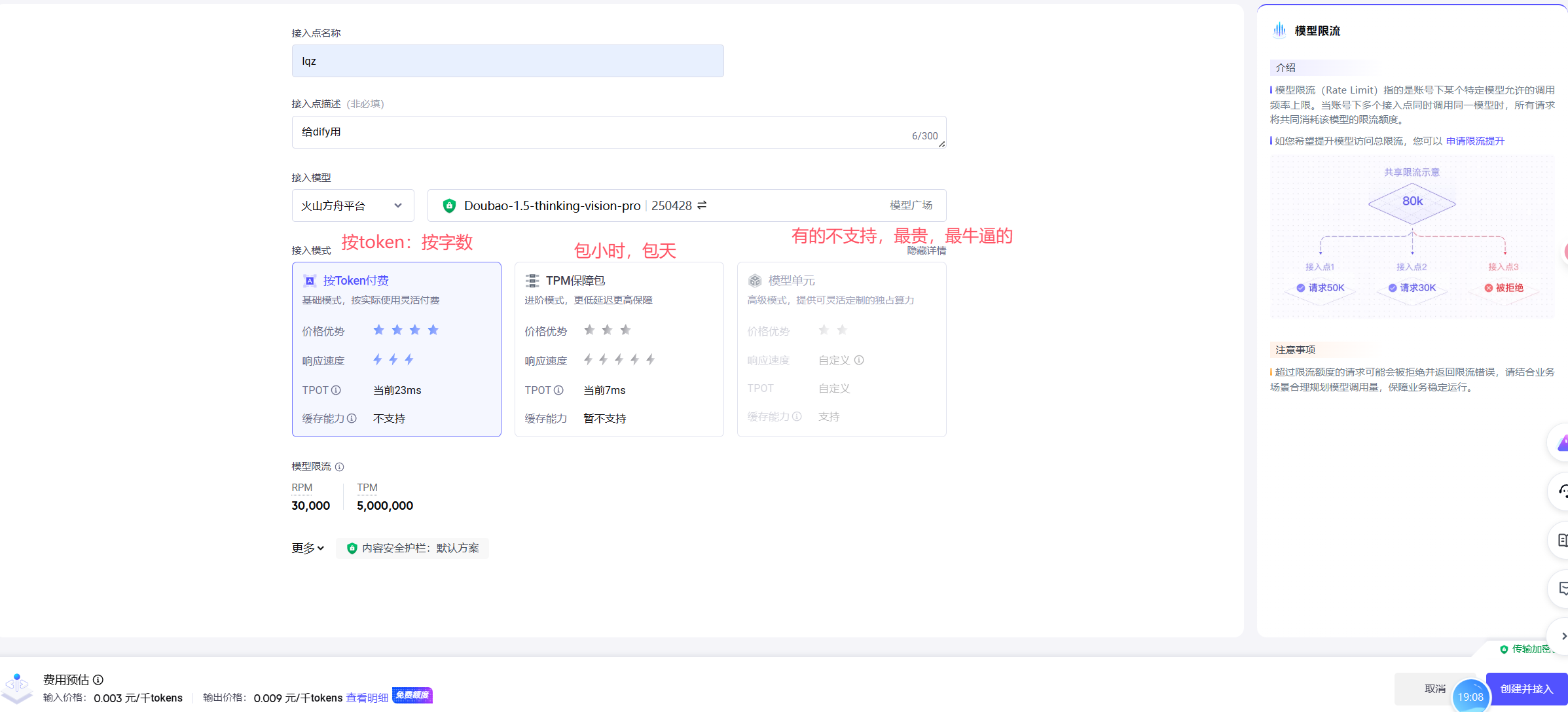
Task: Click the TPOT info icon in 按Token付费 card
Action: tap(337, 390)
